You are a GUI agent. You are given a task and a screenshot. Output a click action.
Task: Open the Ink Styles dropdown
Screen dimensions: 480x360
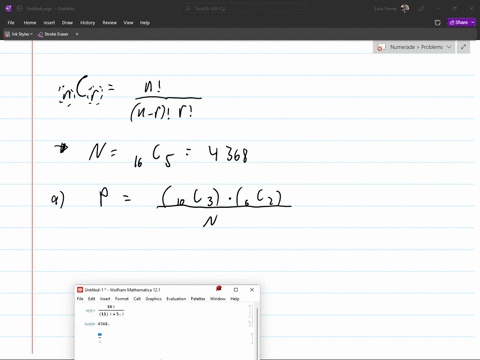pyautogui.click(x=18, y=34)
